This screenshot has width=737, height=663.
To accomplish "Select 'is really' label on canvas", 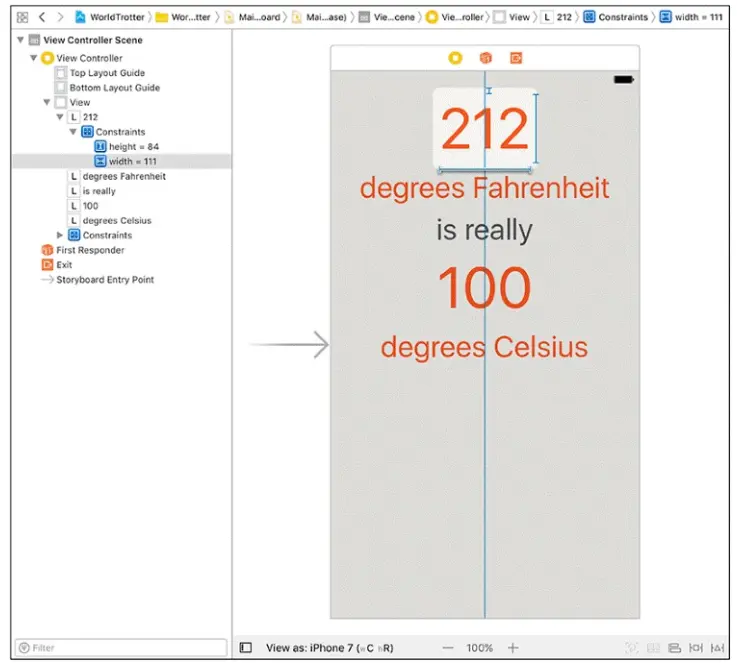I will point(485,230).
